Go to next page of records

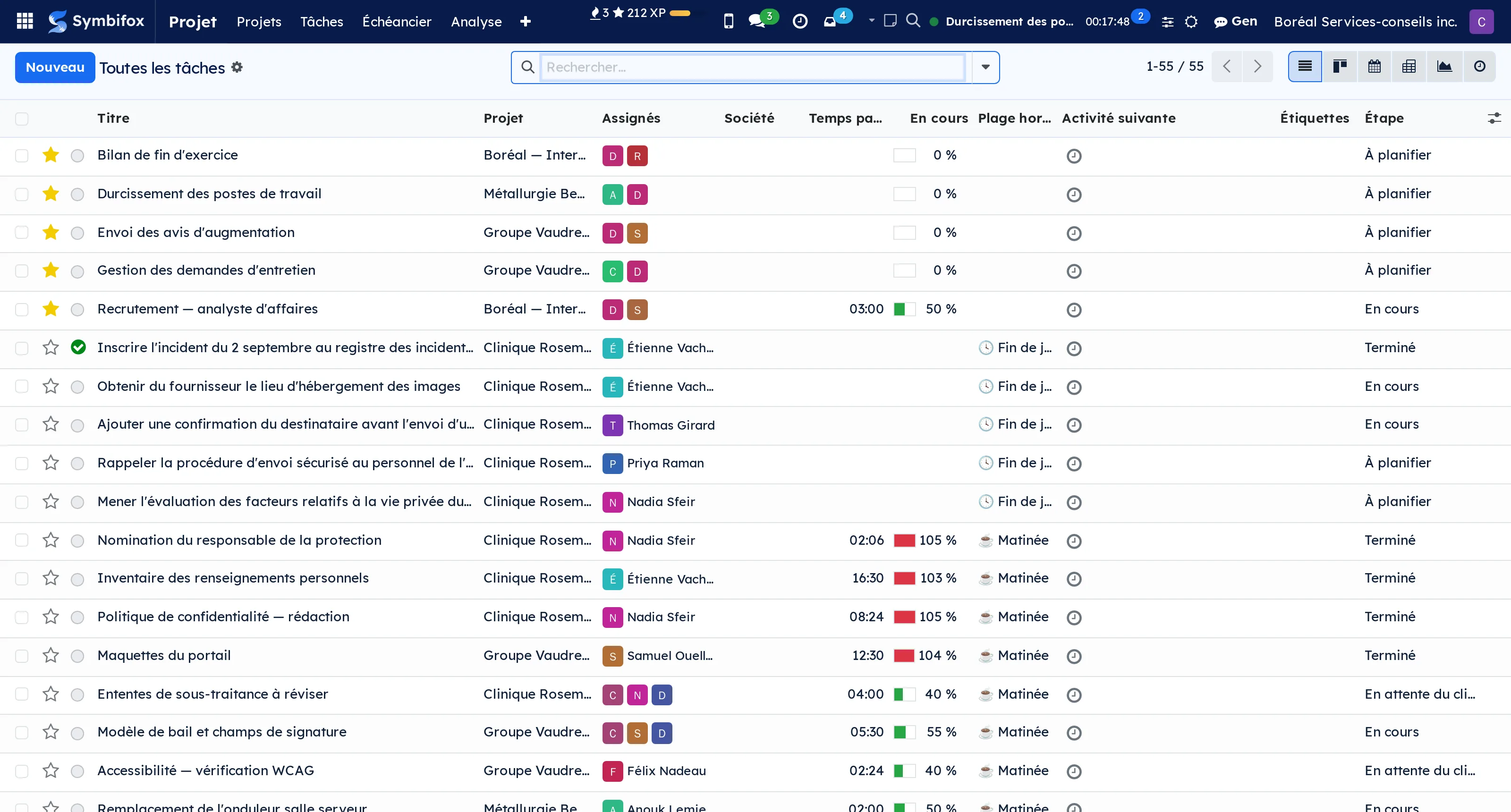[1257, 66]
